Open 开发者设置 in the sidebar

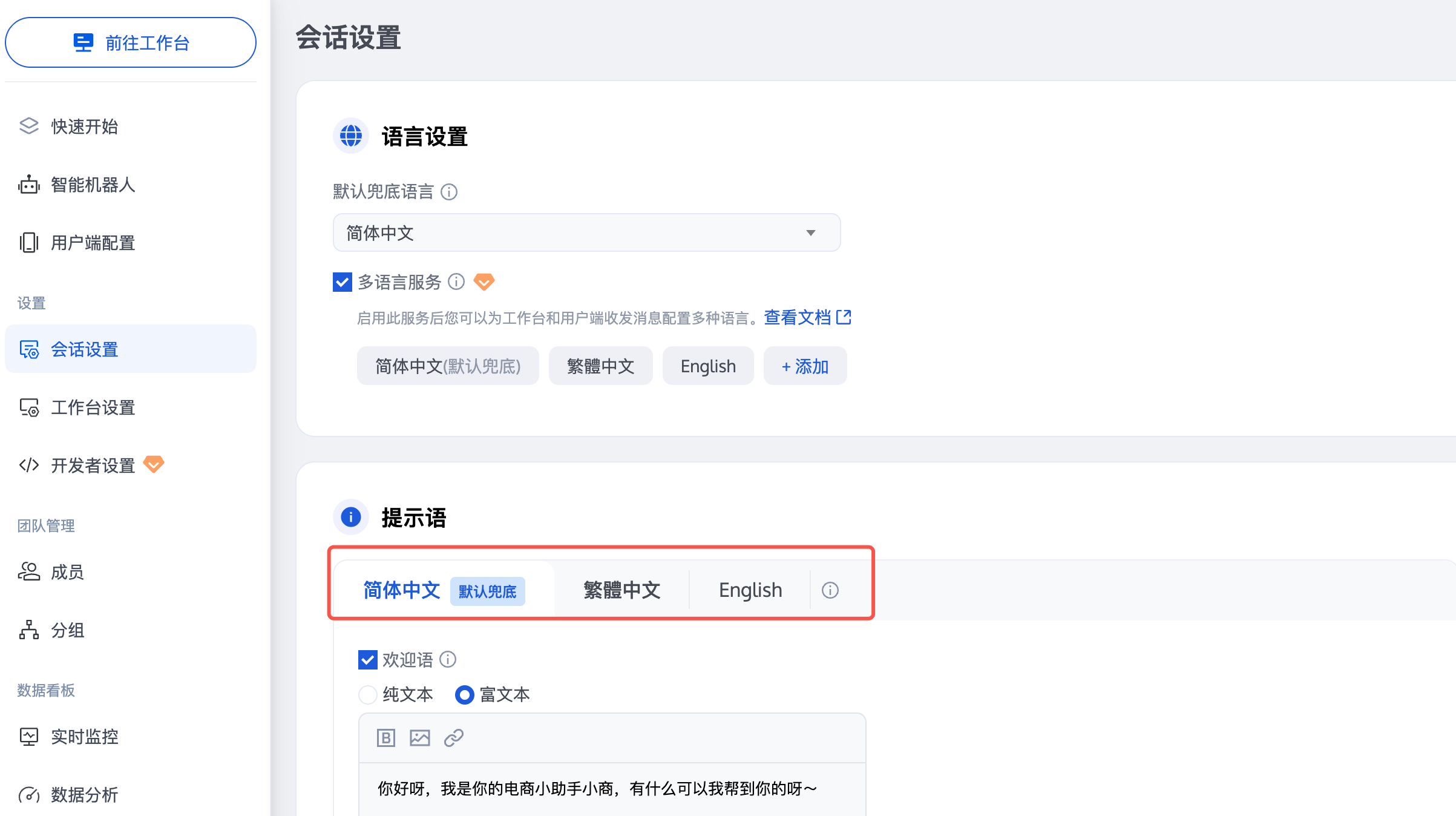pos(92,466)
